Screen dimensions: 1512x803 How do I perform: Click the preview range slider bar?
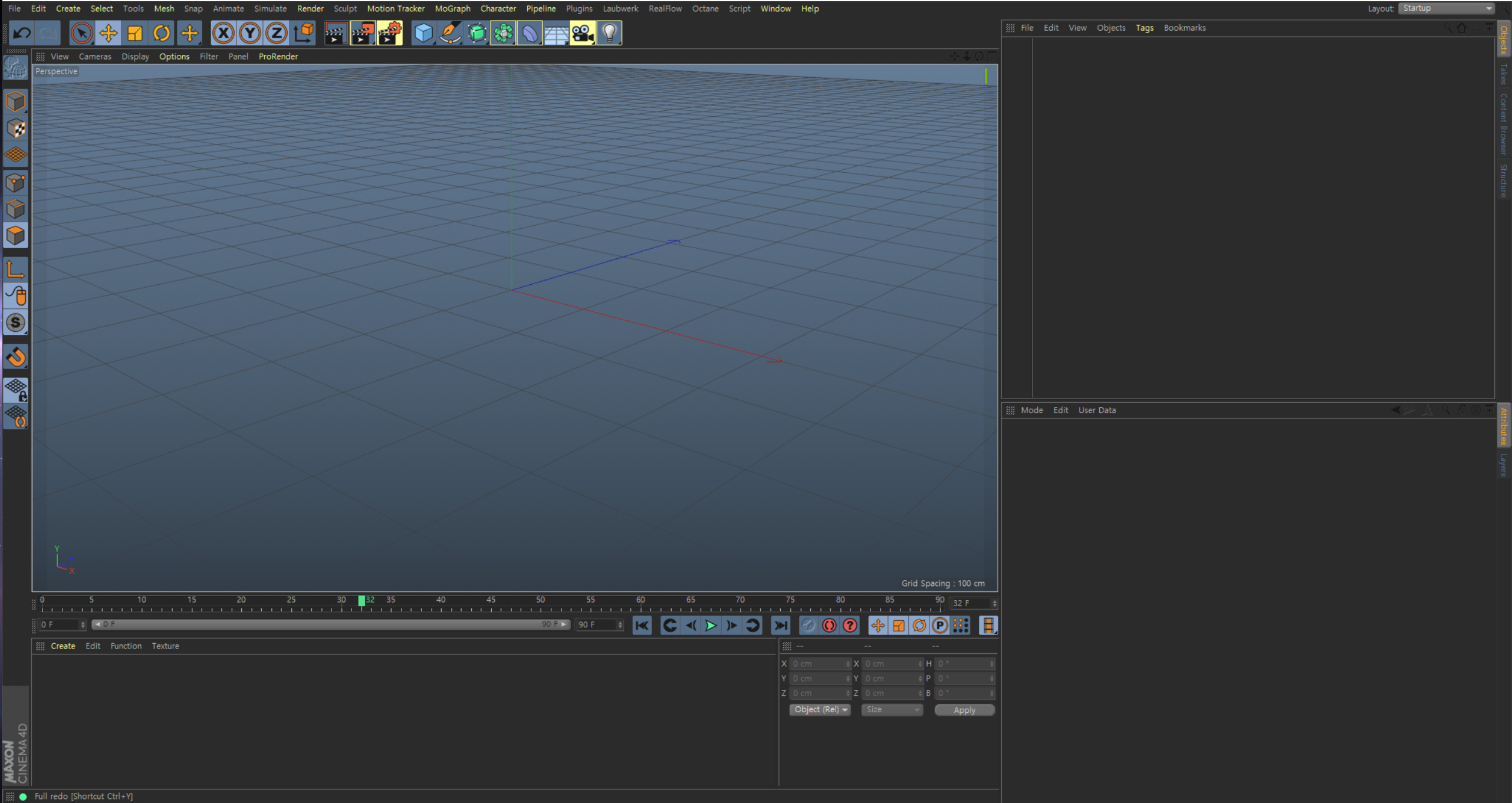tap(330, 624)
